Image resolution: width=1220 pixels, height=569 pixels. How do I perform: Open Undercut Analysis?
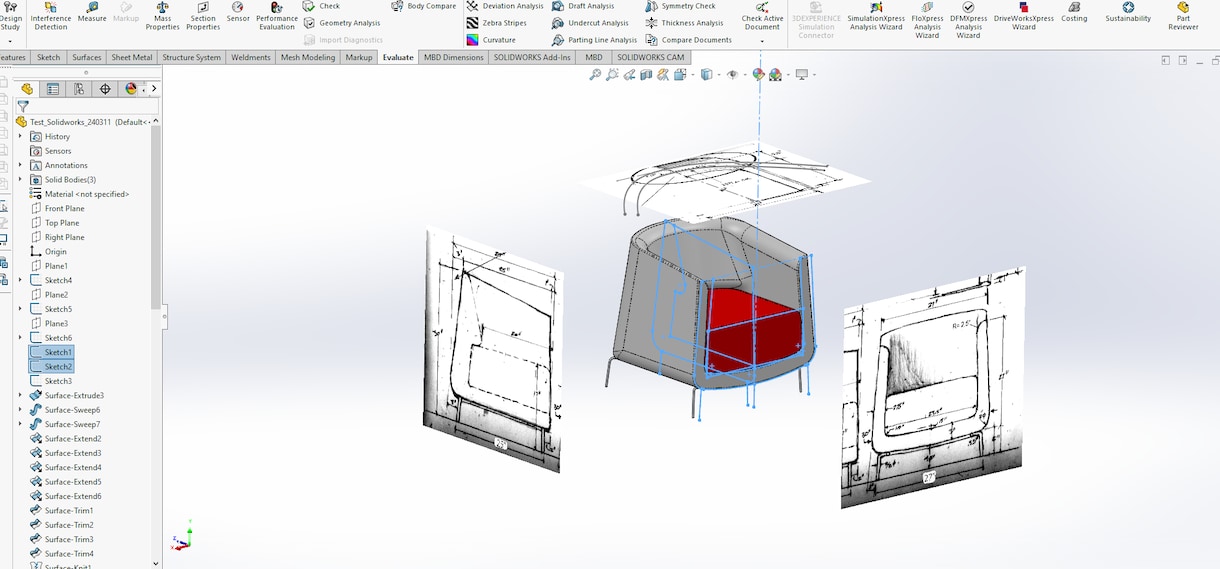pyautogui.click(x=590, y=23)
